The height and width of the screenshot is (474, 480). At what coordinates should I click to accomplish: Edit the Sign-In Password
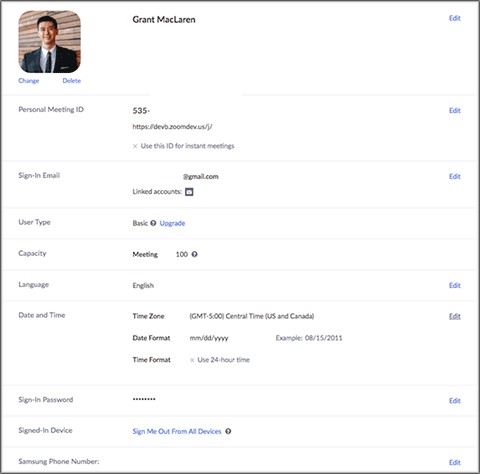(455, 401)
